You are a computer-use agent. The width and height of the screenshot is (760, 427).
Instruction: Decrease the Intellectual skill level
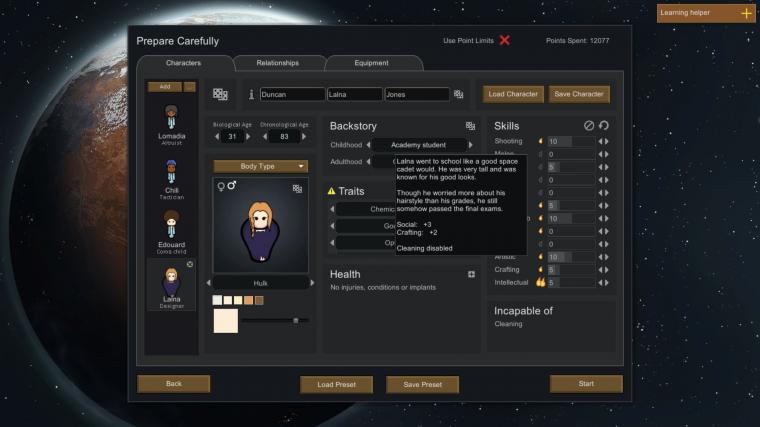[600, 283]
